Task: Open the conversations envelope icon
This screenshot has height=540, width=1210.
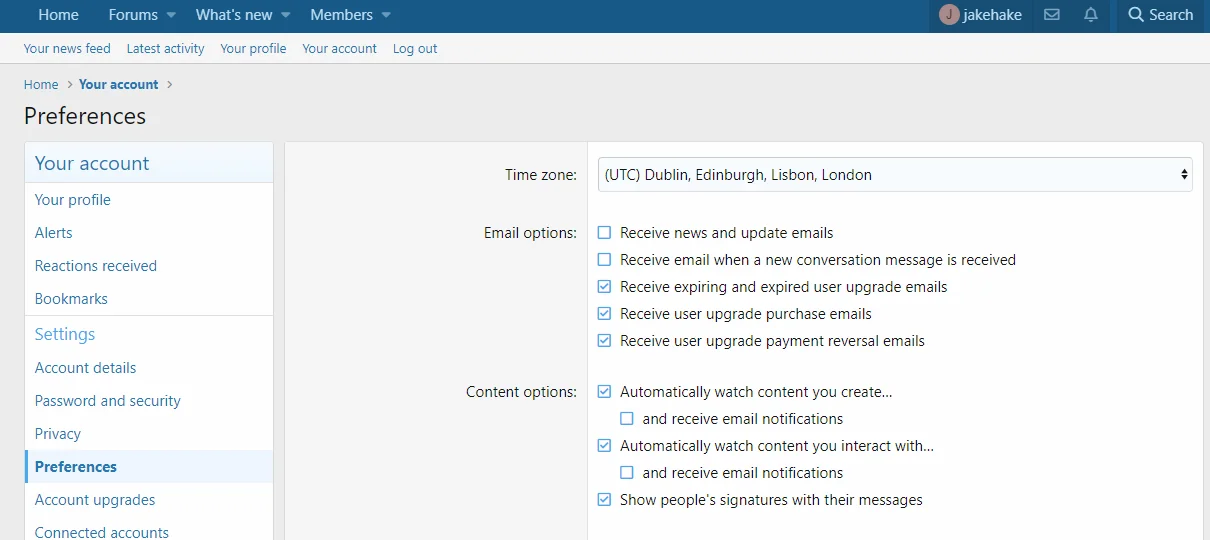Action: [1051, 15]
